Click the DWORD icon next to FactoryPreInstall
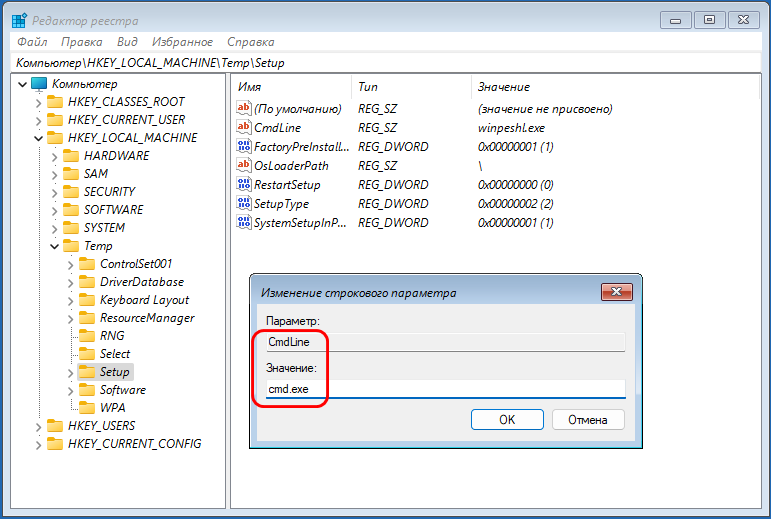The image size is (771, 519). coord(244,146)
